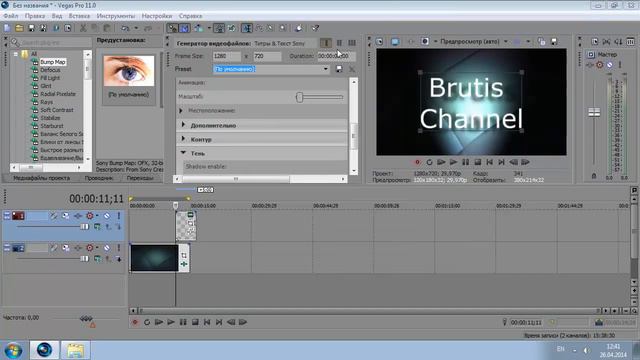
Task: Open Track Motion on track 1
Action: [x=66, y=216]
